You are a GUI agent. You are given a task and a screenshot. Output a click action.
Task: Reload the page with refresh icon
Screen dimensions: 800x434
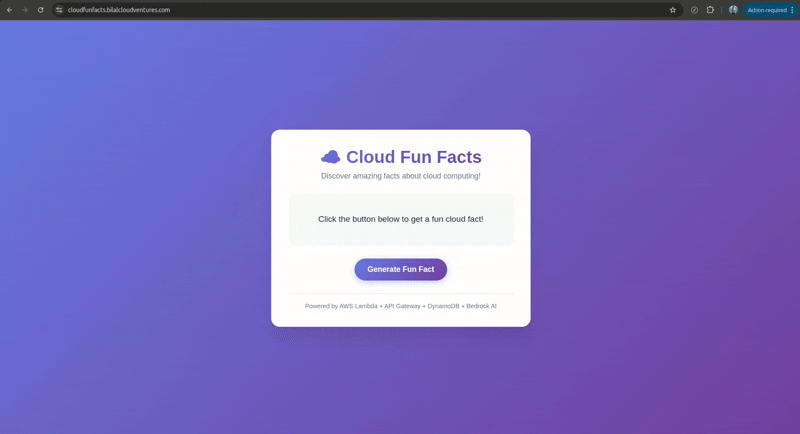click(x=40, y=10)
